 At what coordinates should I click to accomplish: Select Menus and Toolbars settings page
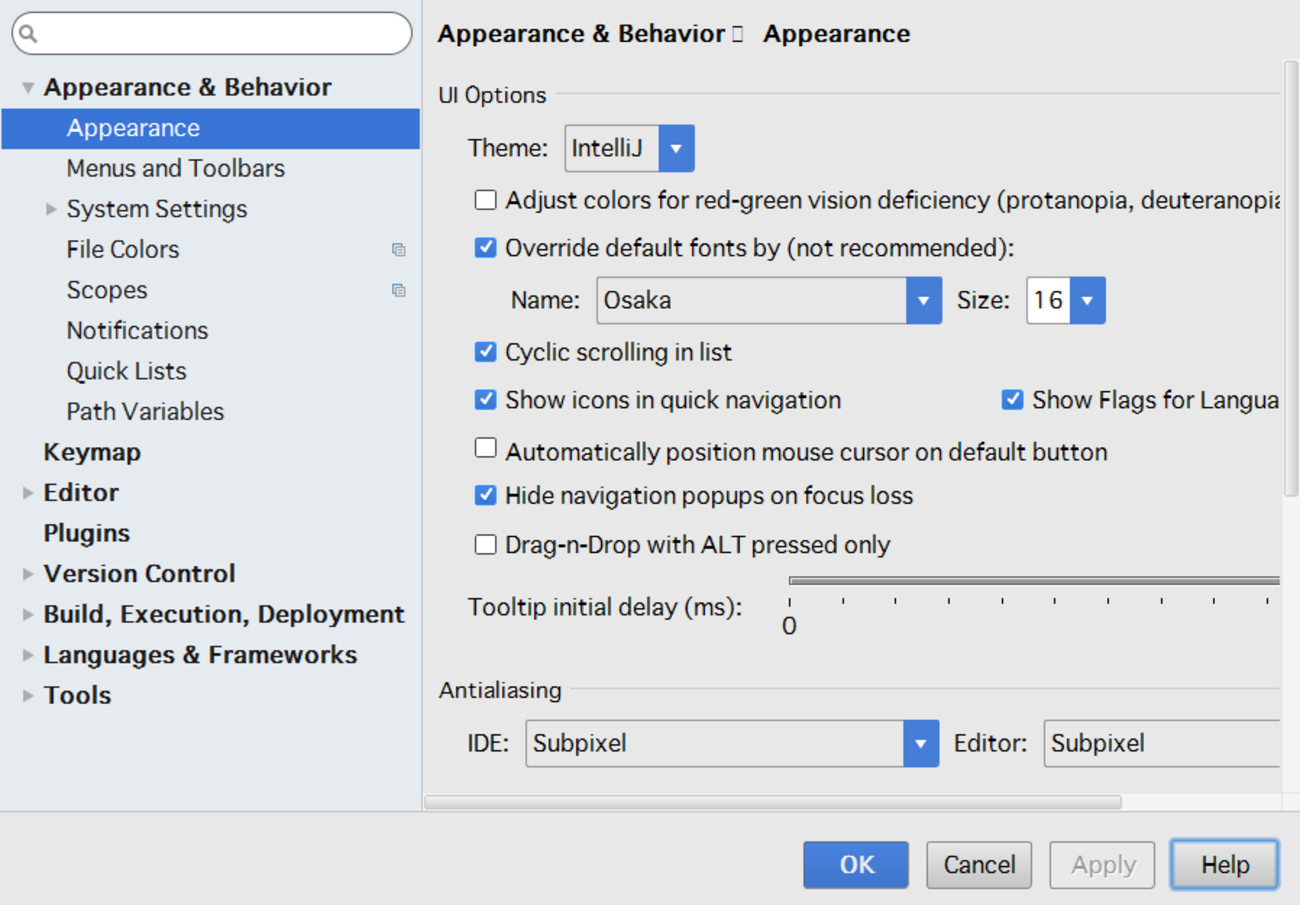175,168
